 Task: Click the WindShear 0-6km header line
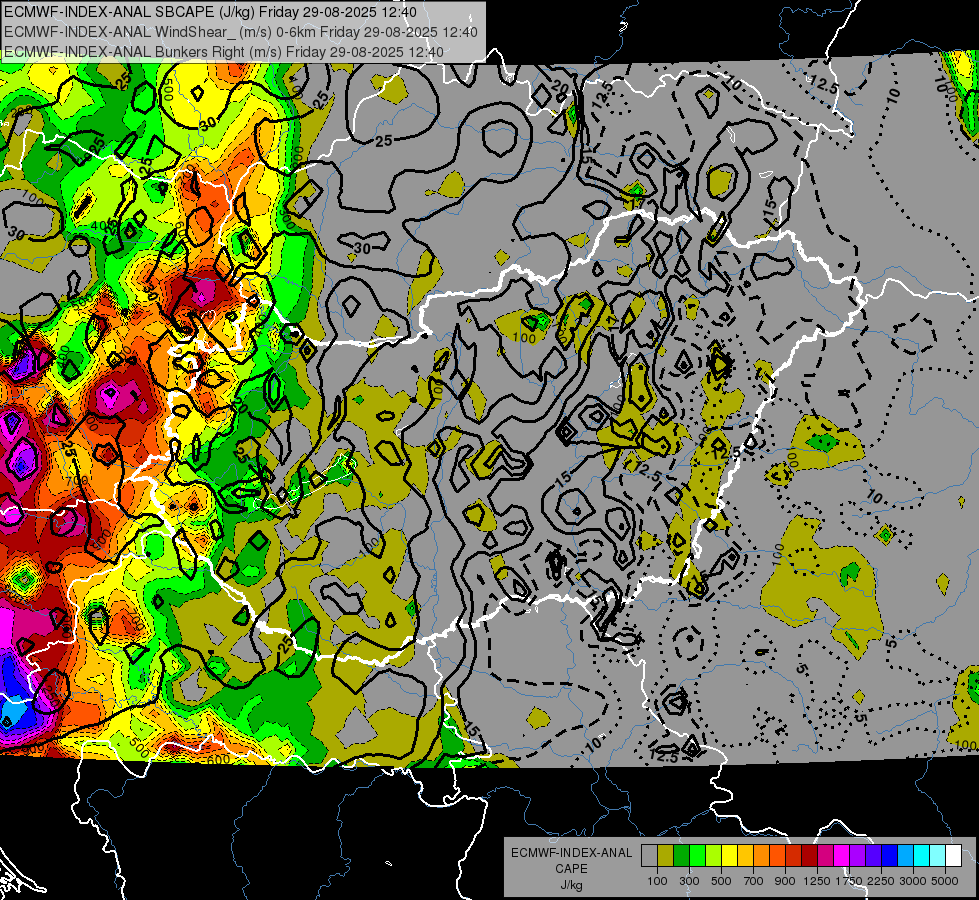click(240, 32)
